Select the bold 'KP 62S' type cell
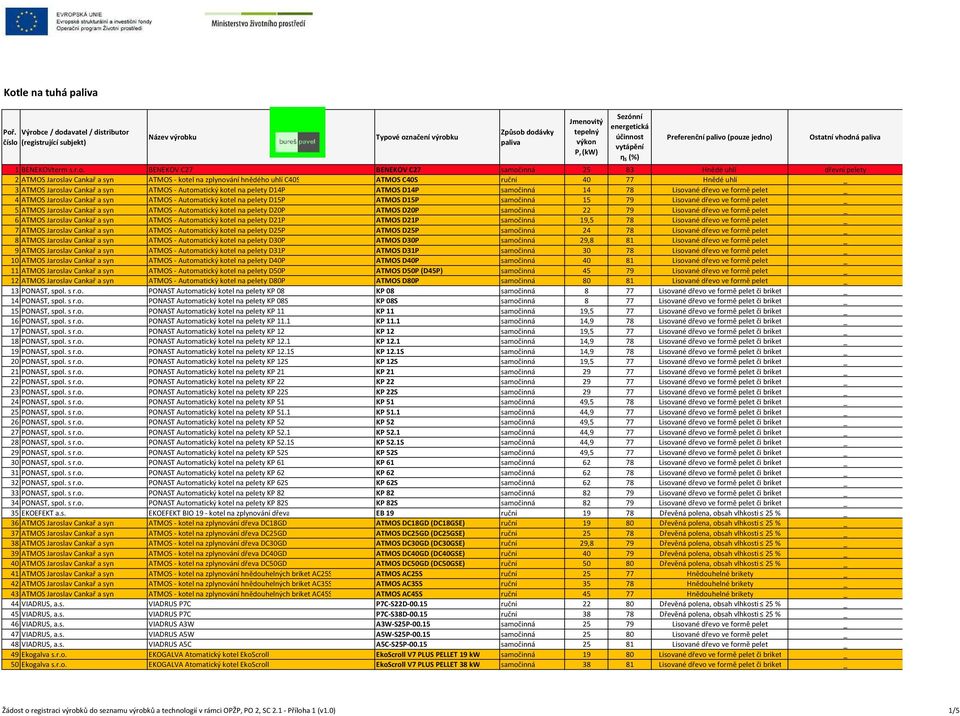Viewport: 960px width, 716px height. [x=437, y=483]
